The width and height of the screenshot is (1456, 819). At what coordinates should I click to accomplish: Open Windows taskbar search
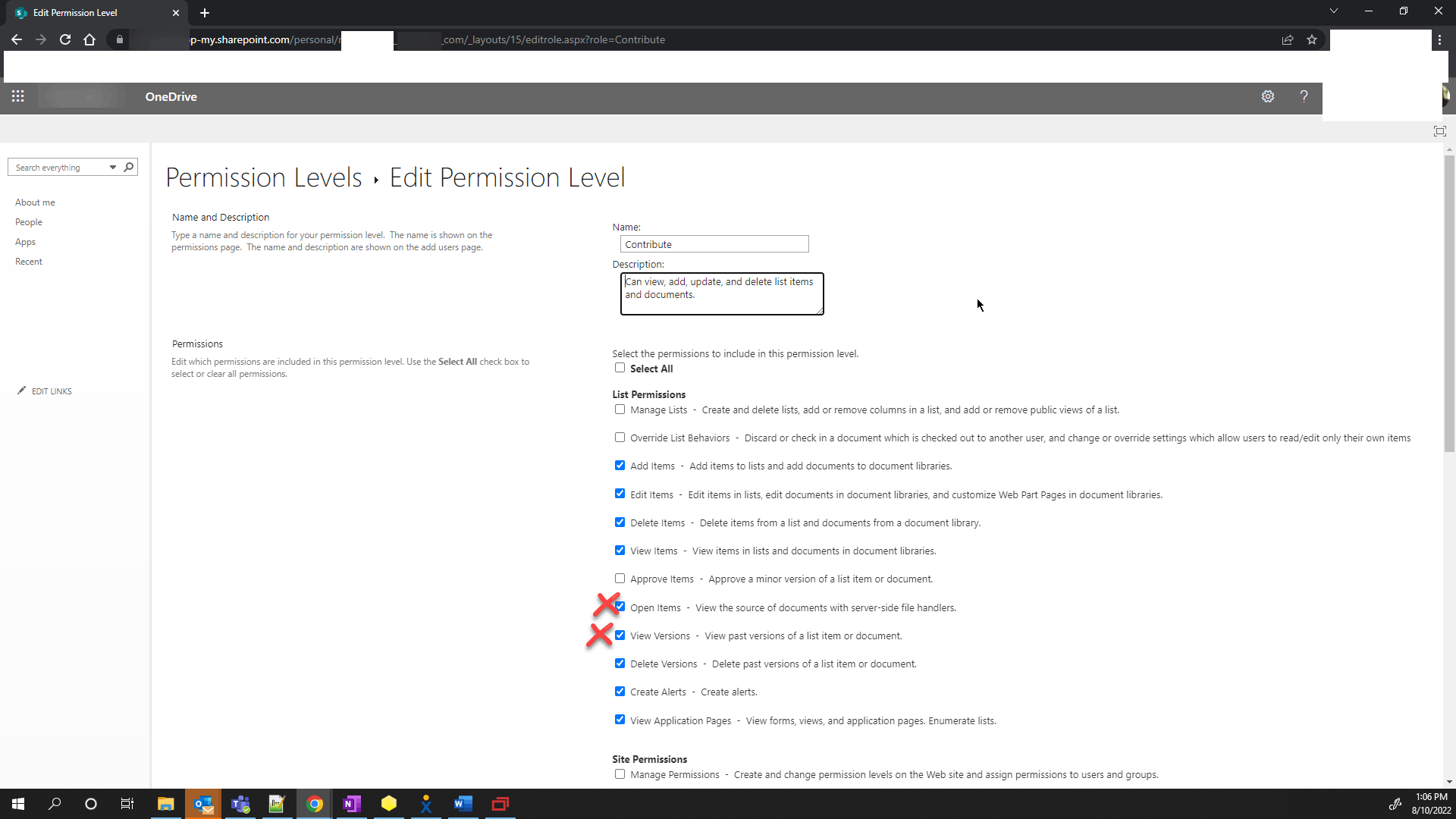pyautogui.click(x=55, y=804)
